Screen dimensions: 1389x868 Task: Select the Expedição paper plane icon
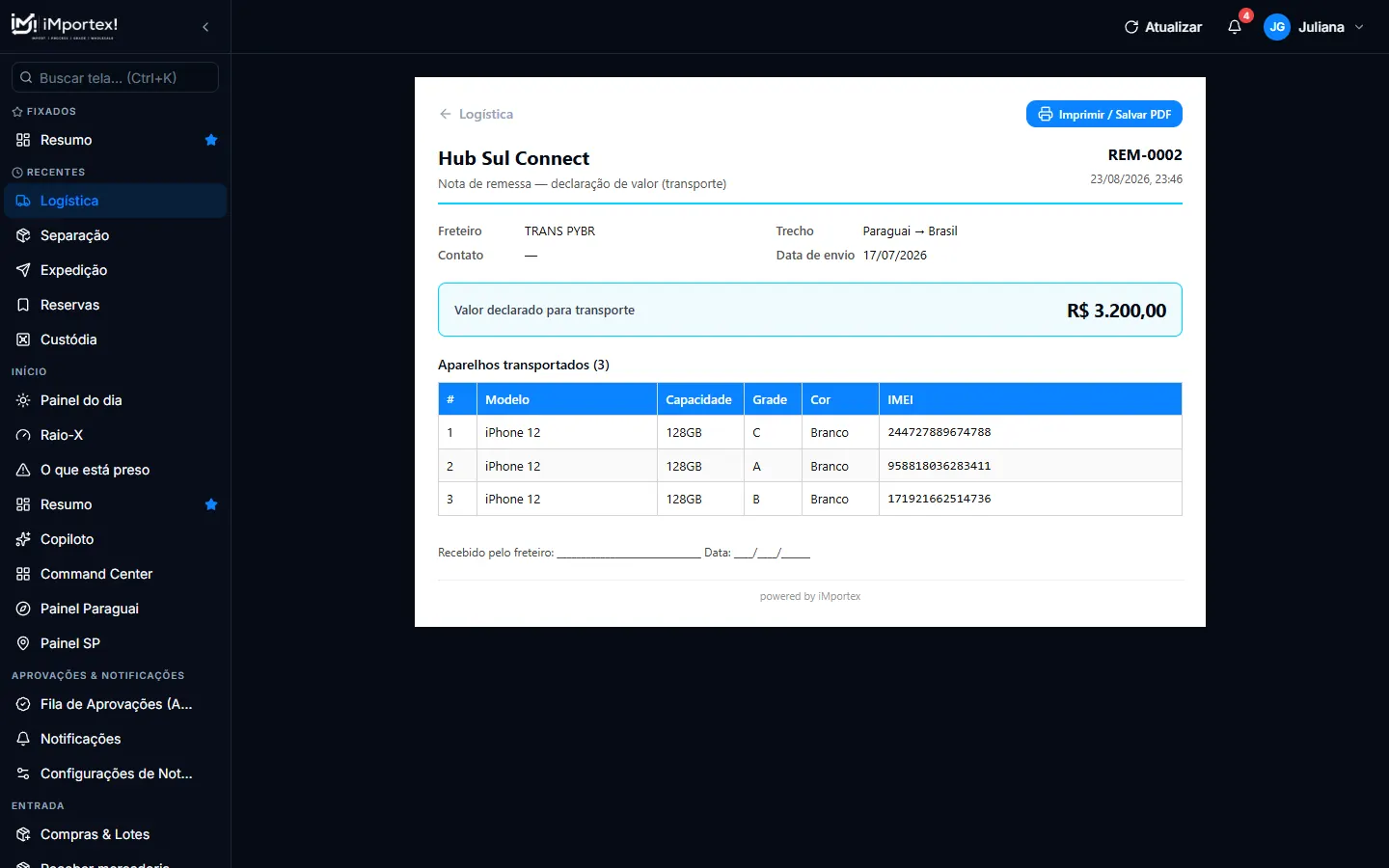[x=23, y=270]
